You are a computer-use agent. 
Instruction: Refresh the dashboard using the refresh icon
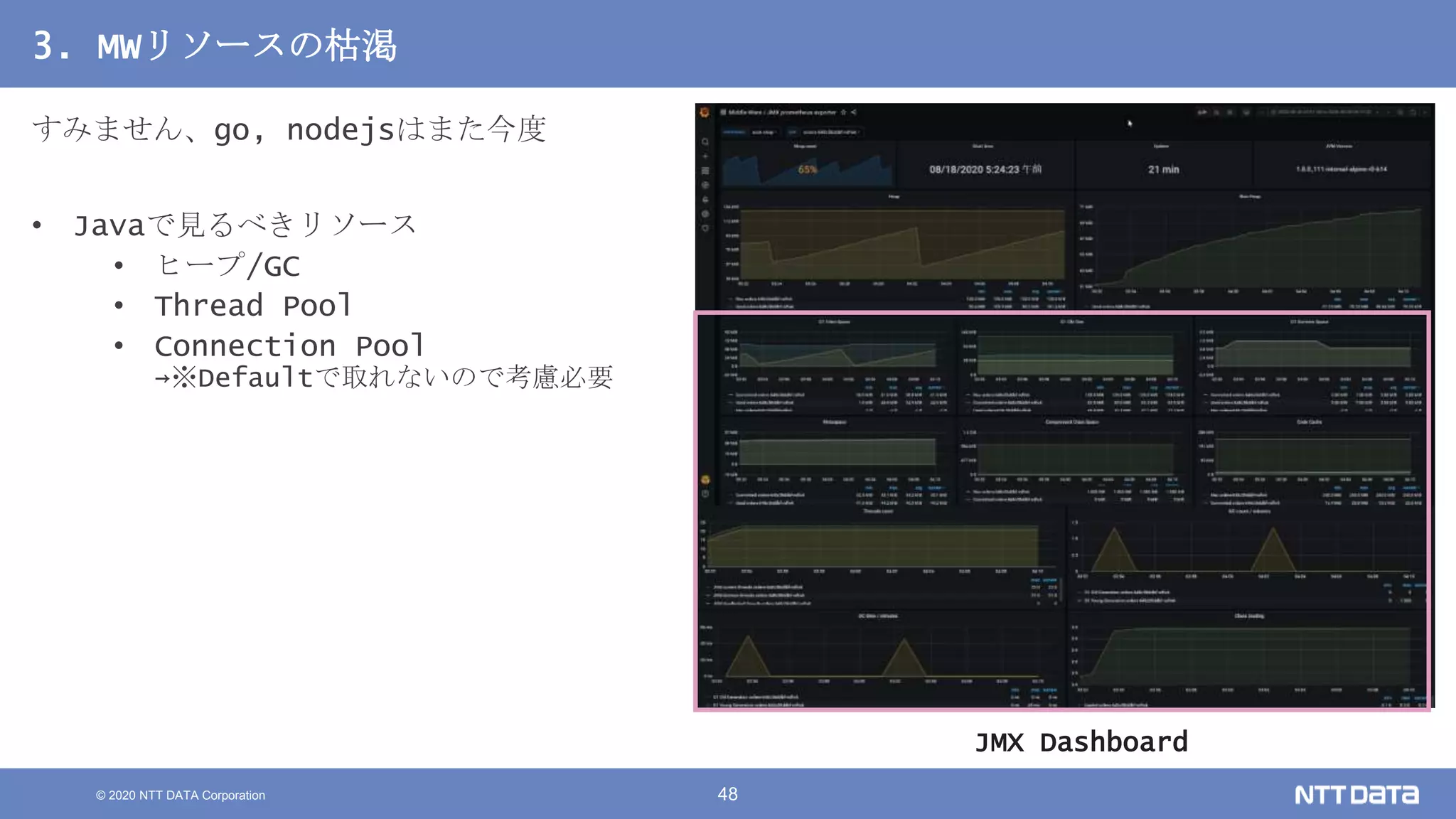1412,112
